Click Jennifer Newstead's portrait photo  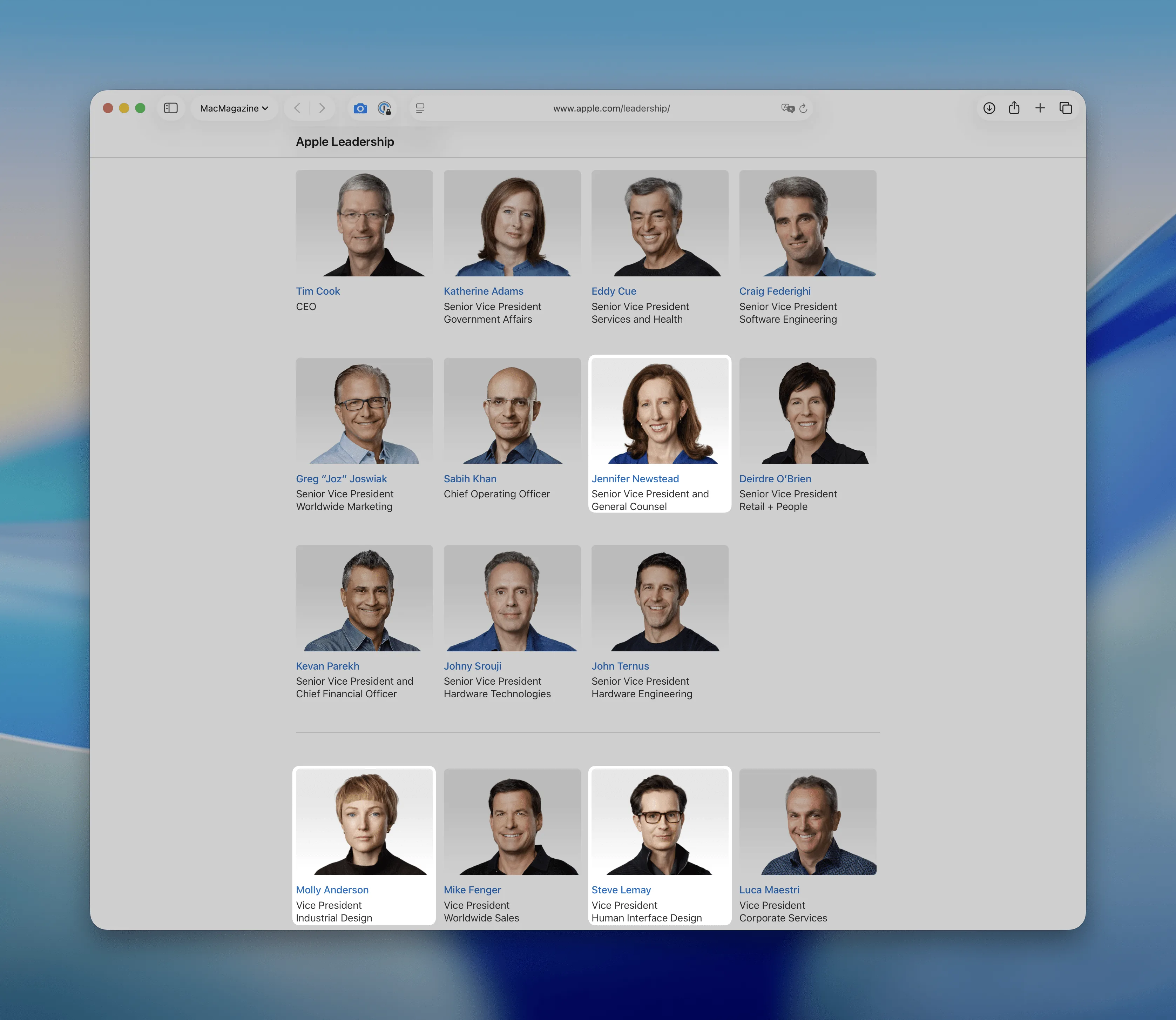click(660, 410)
